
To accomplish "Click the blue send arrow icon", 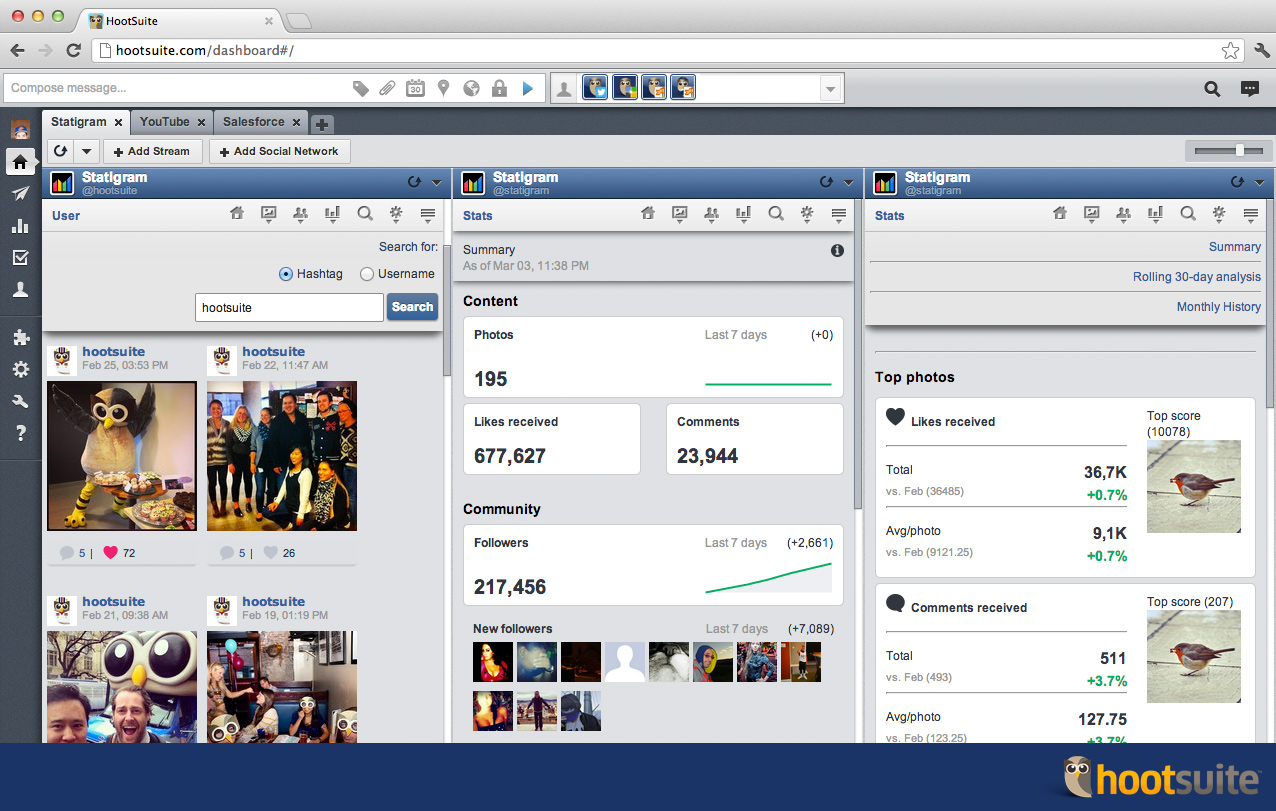I will point(528,89).
